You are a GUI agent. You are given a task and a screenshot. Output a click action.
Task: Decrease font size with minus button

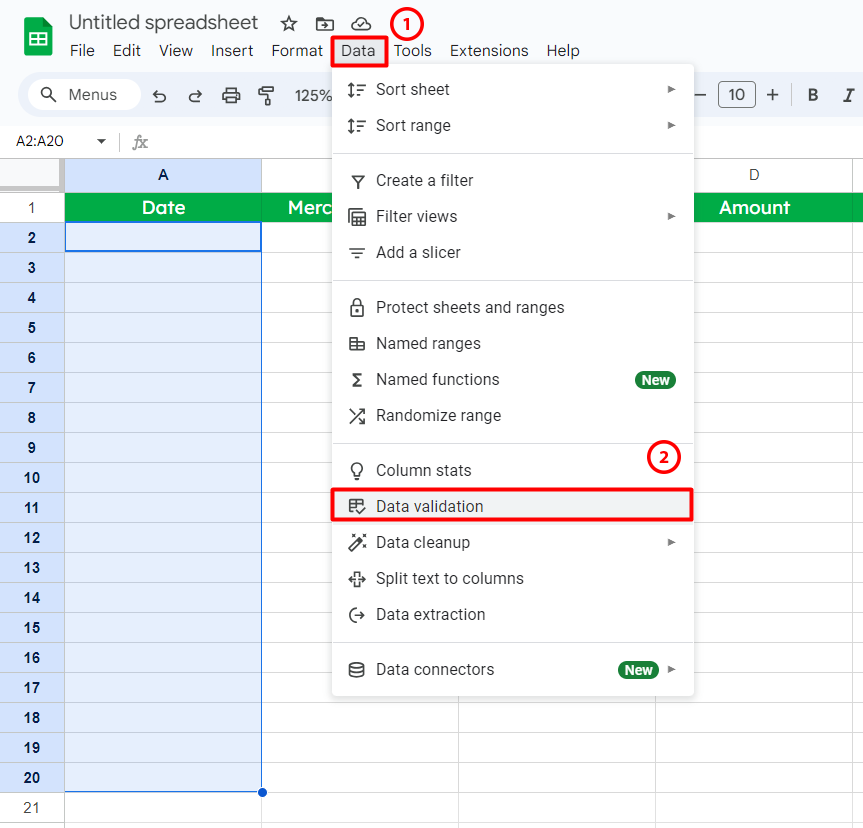tap(700, 95)
